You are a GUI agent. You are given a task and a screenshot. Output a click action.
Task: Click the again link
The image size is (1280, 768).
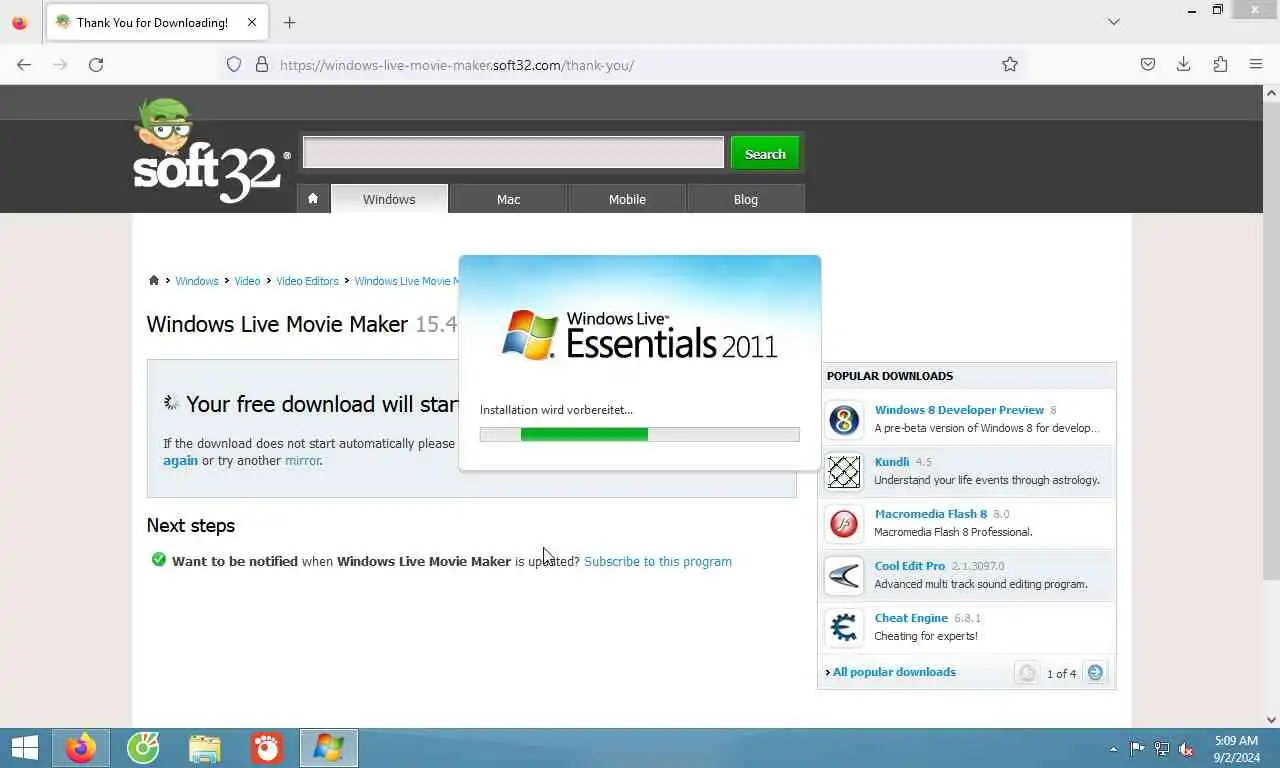pos(180,461)
